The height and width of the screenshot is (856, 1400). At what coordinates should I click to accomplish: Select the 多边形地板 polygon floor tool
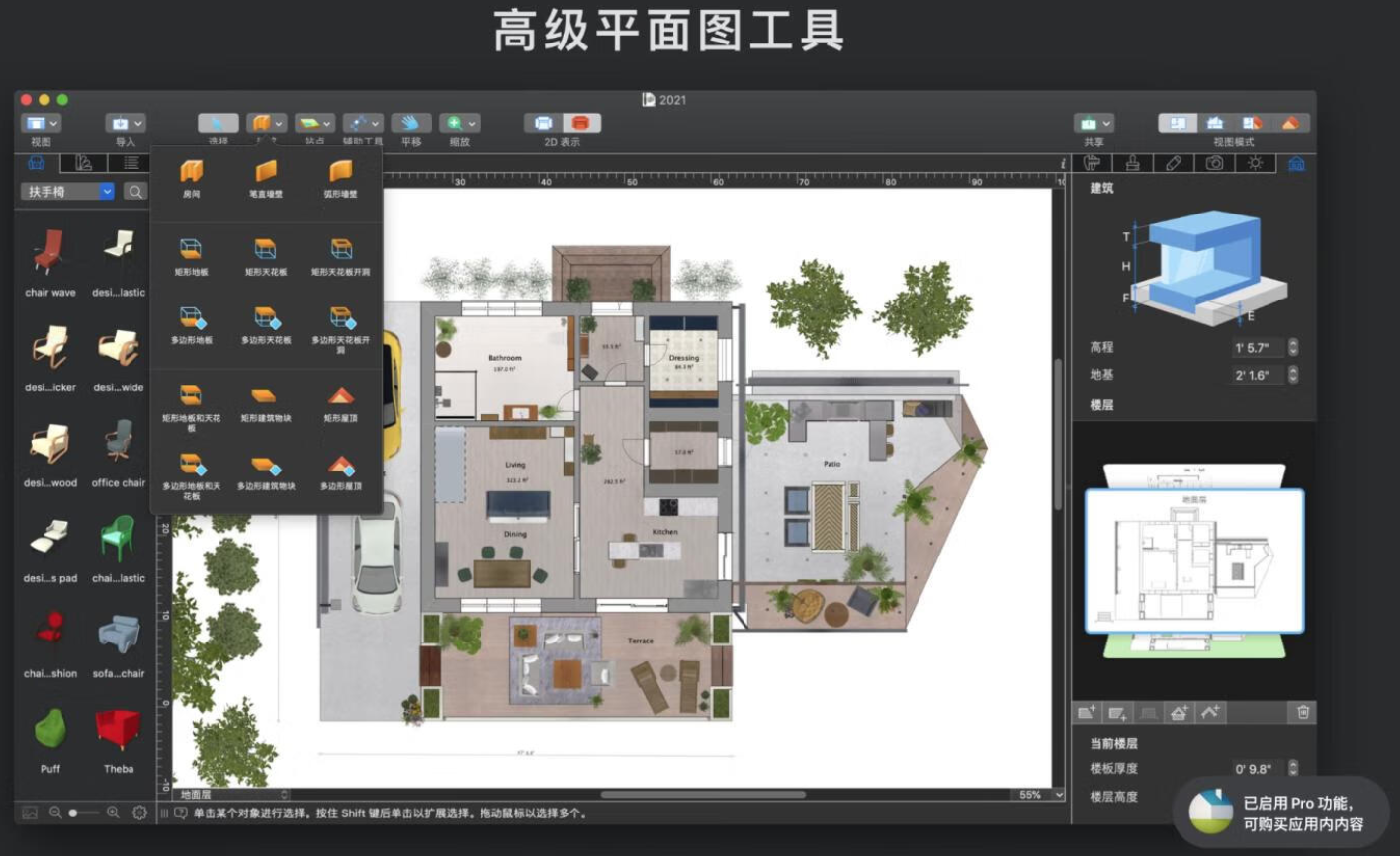(x=191, y=325)
